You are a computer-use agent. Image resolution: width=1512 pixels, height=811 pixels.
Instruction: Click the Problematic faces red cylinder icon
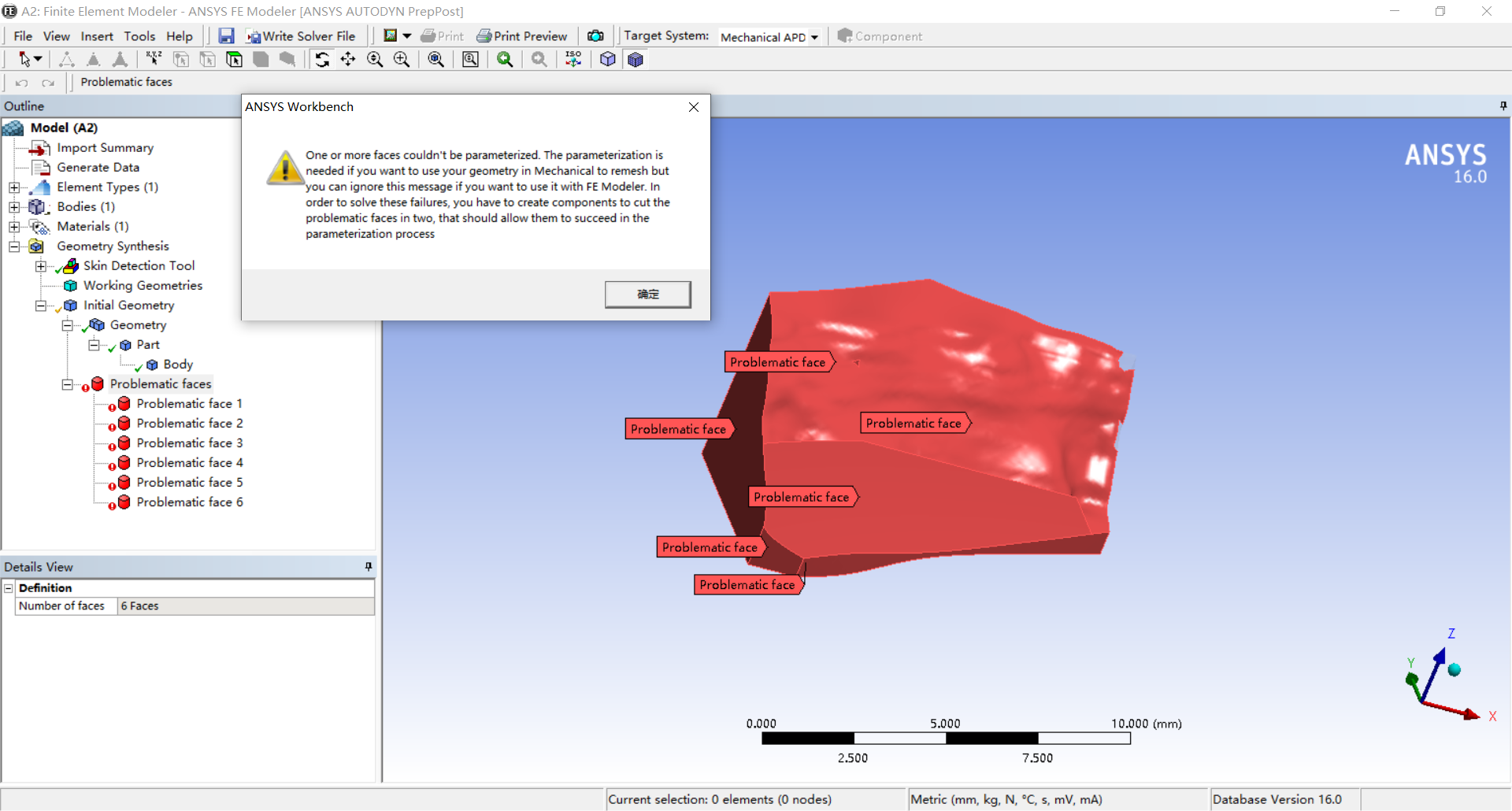click(97, 383)
